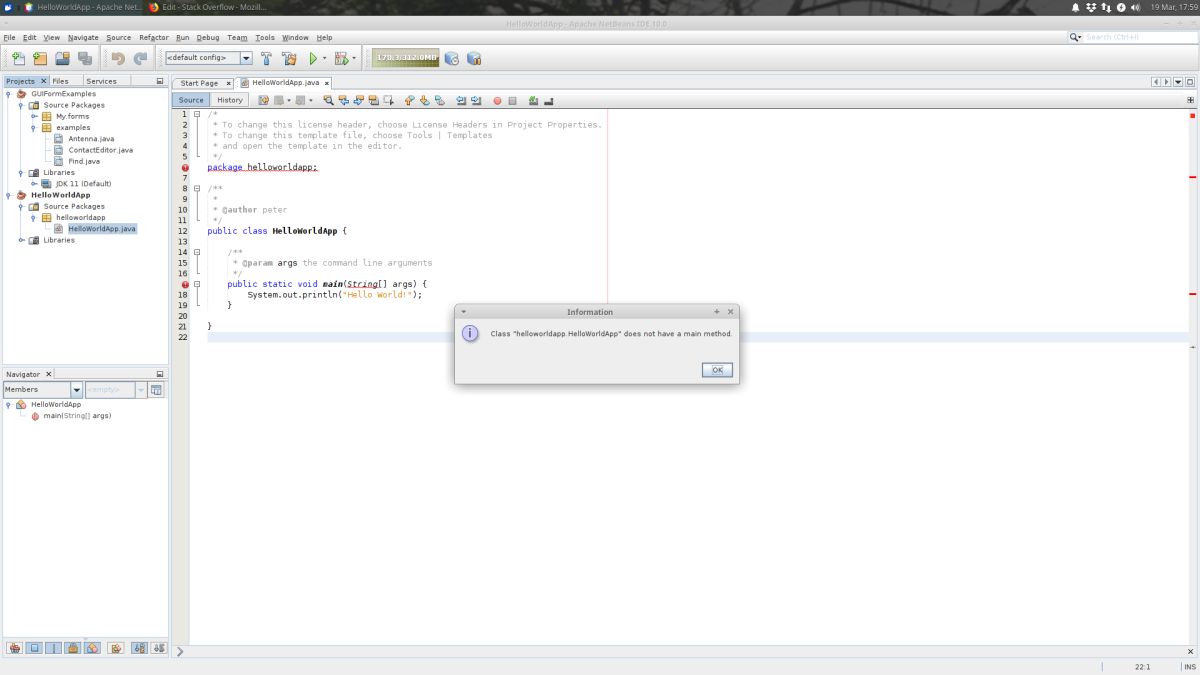Select ContactEditor.java in the Projects tree

pyautogui.click(x=100, y=150)
